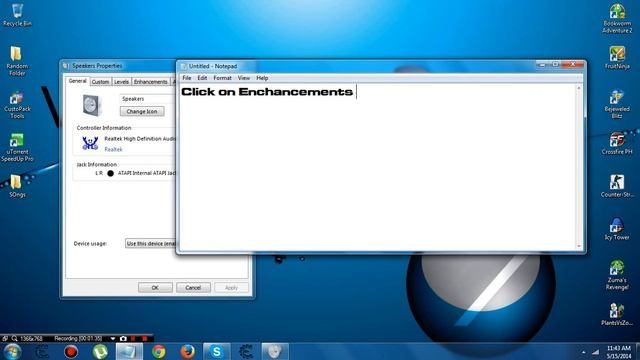The image size is (640, 360).
Task: Click the network signal tray icon
Action: coord(596,352)
